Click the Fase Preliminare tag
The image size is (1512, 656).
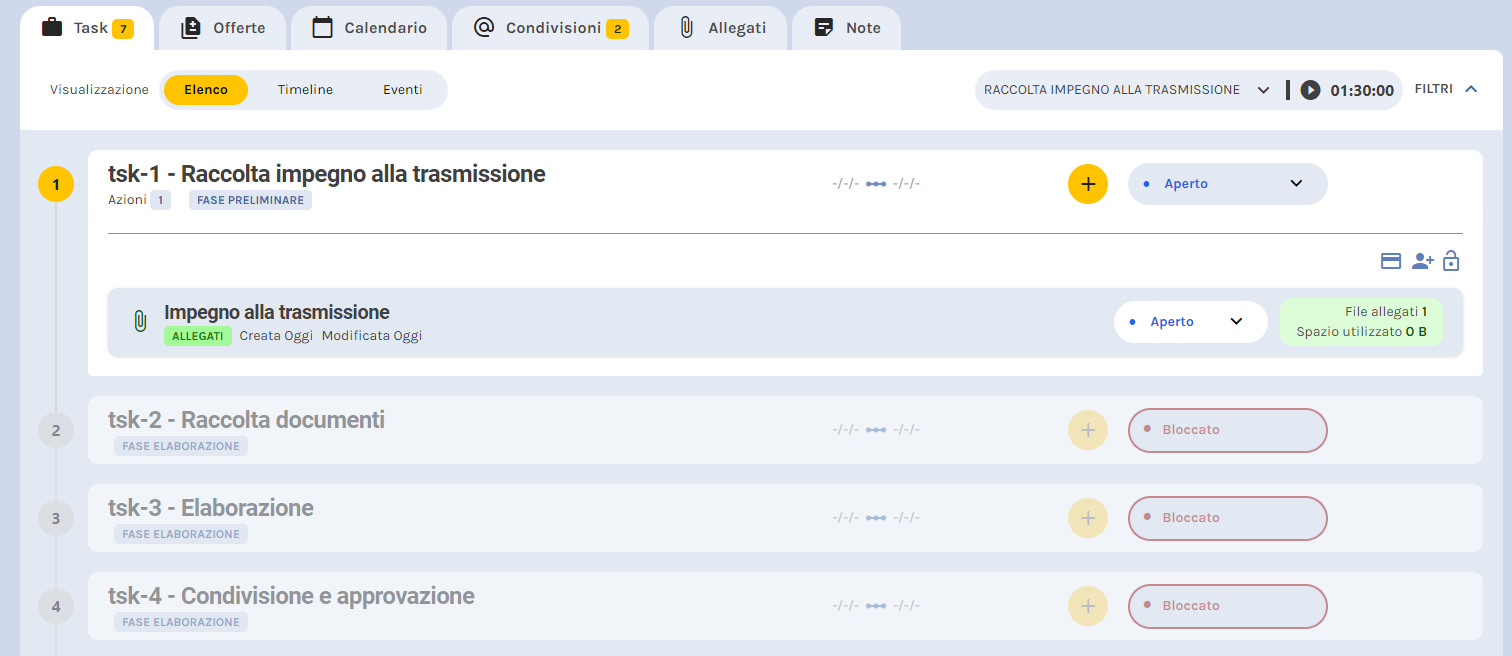coord(250,200)
